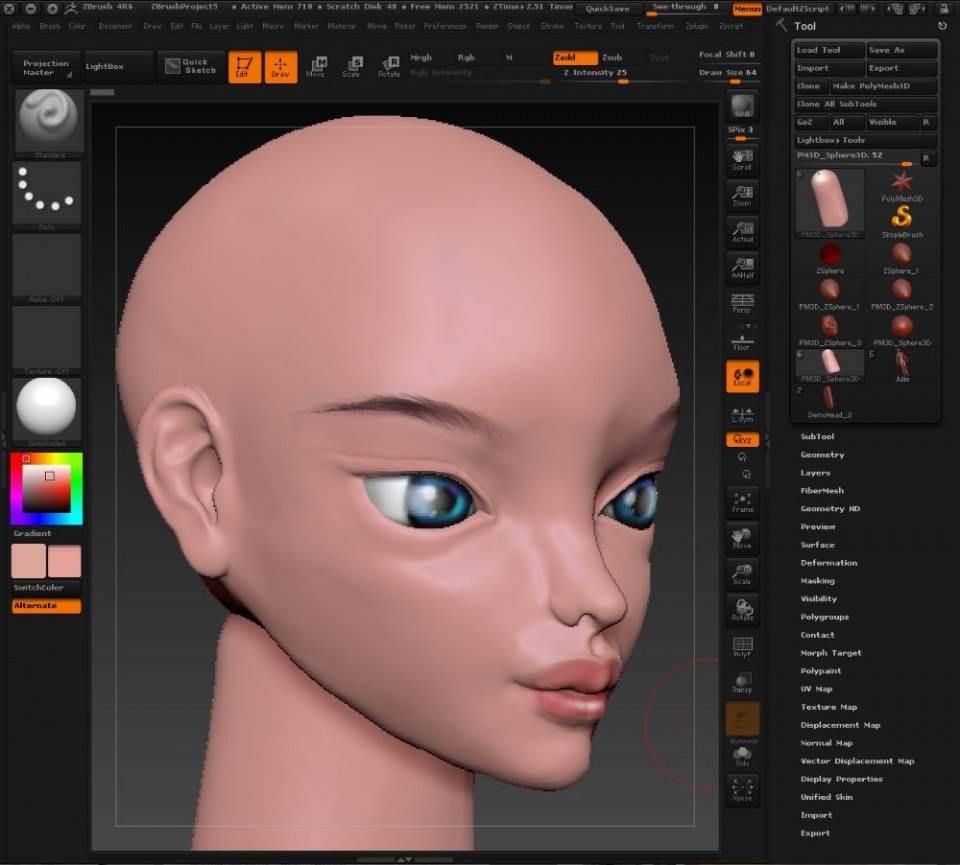960x865 pixels.
Task: Click the right shelf Scale view icon
Action: 742,574
